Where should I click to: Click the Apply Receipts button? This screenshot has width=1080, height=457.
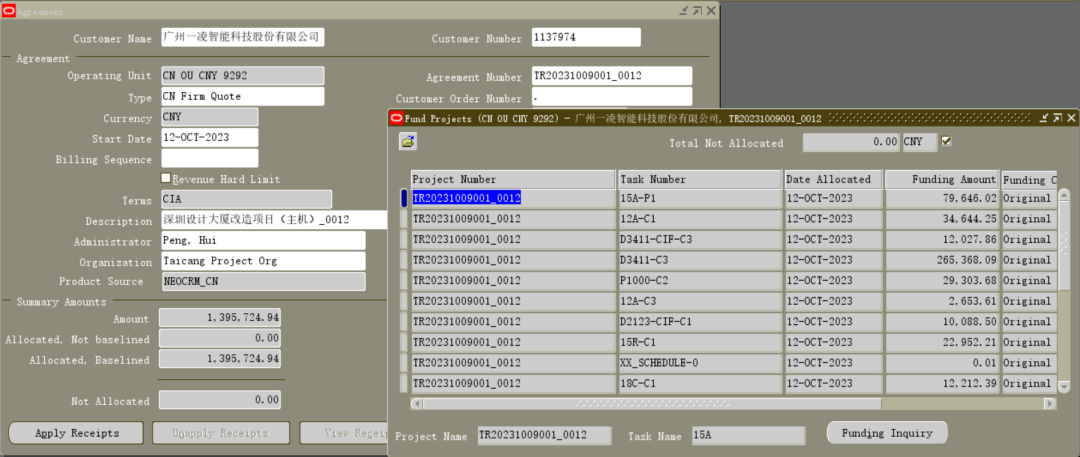pos(76,433)
